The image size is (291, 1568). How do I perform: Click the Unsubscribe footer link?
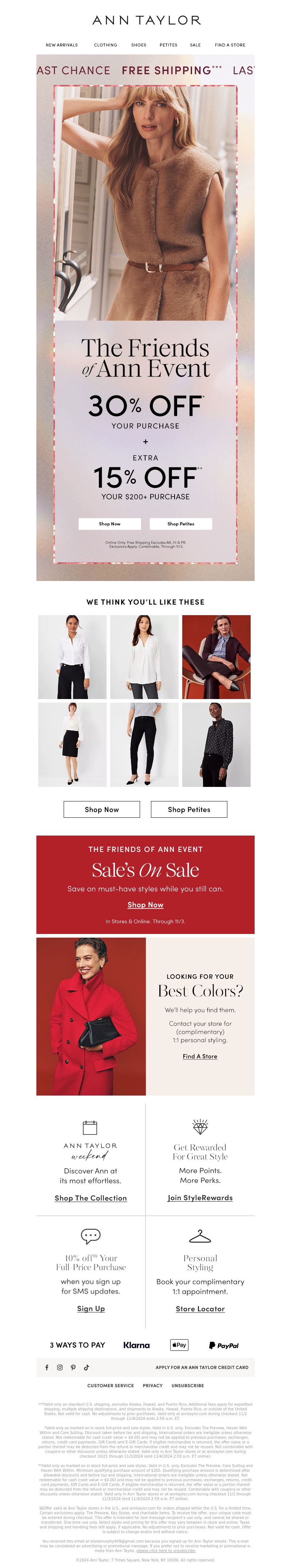(x=188, y=1385)
